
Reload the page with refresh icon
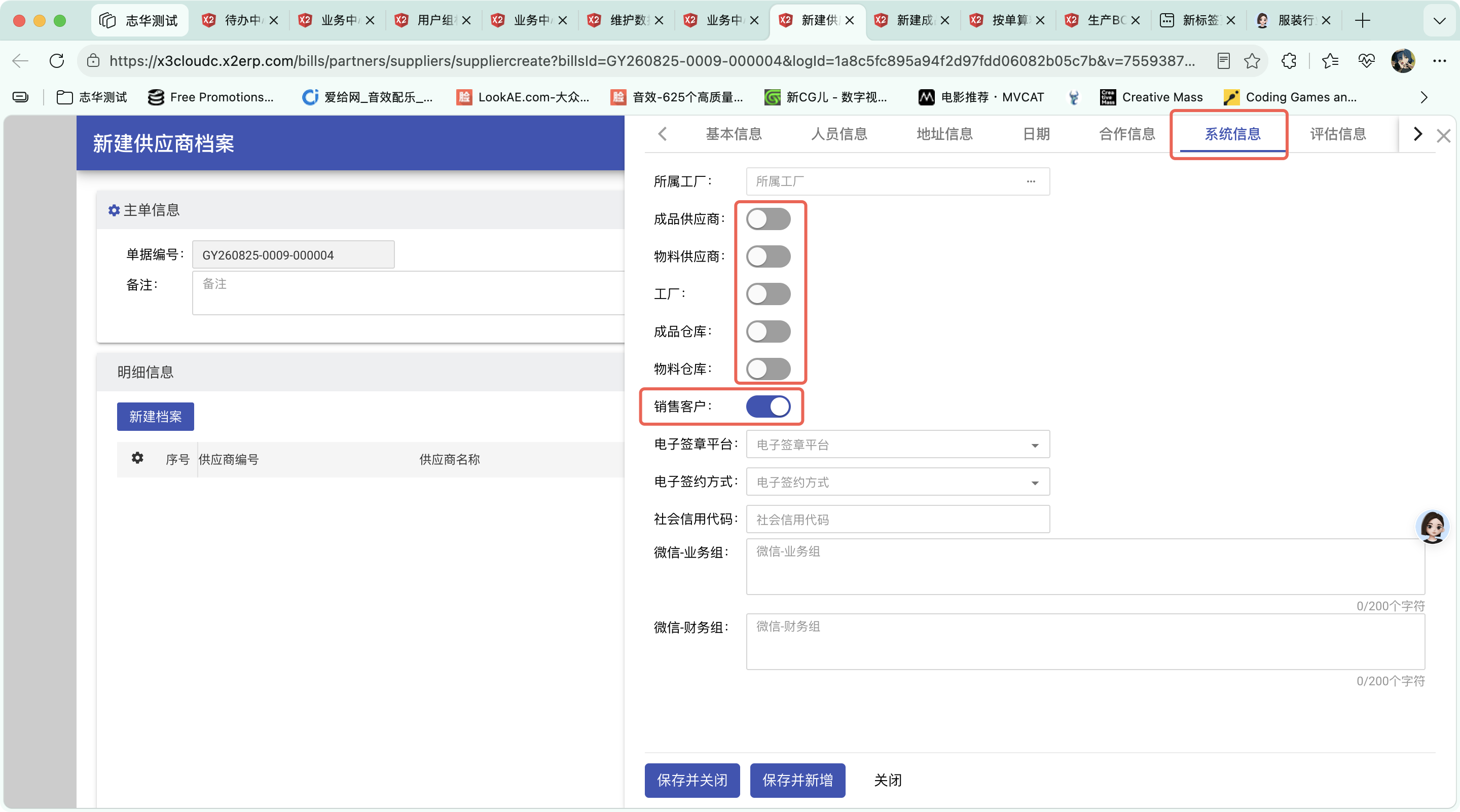57,61
